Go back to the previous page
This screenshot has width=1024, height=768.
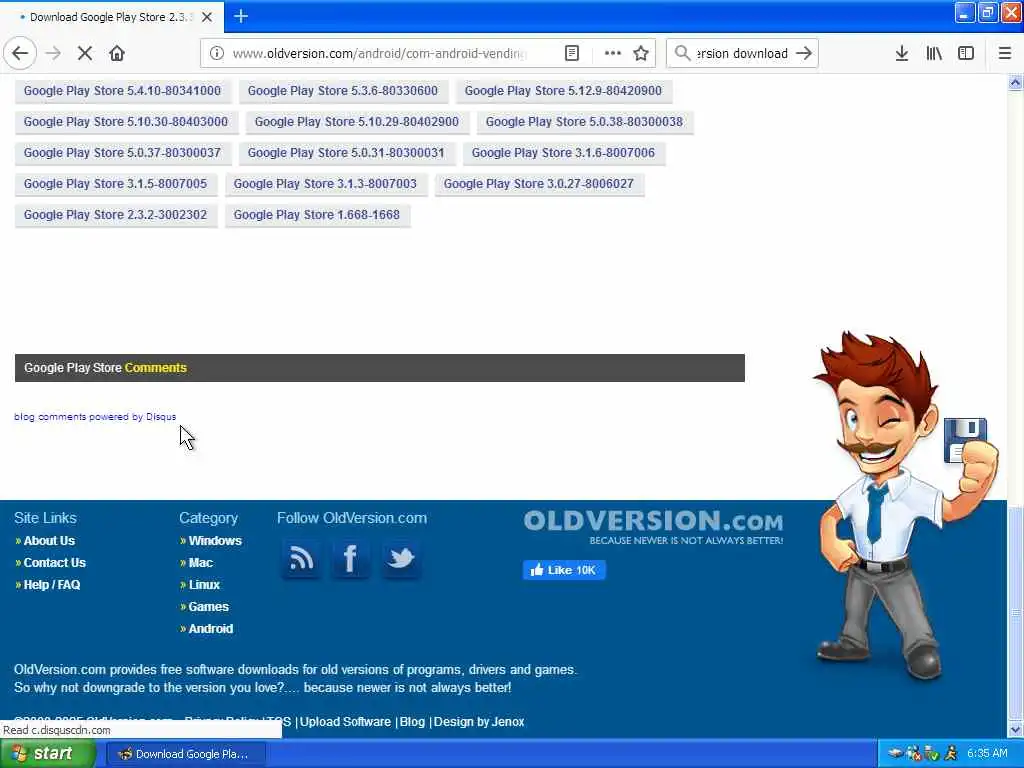(x=20, y=53)
